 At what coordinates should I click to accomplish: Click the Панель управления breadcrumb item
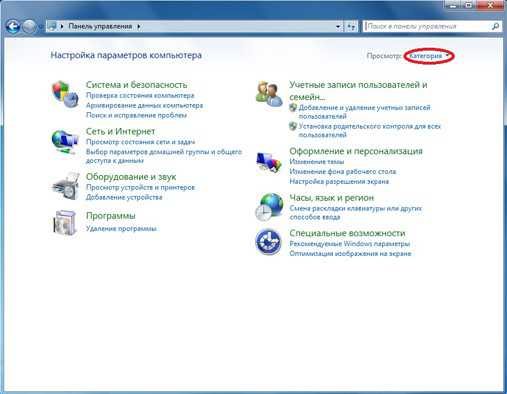pos(100,26)
